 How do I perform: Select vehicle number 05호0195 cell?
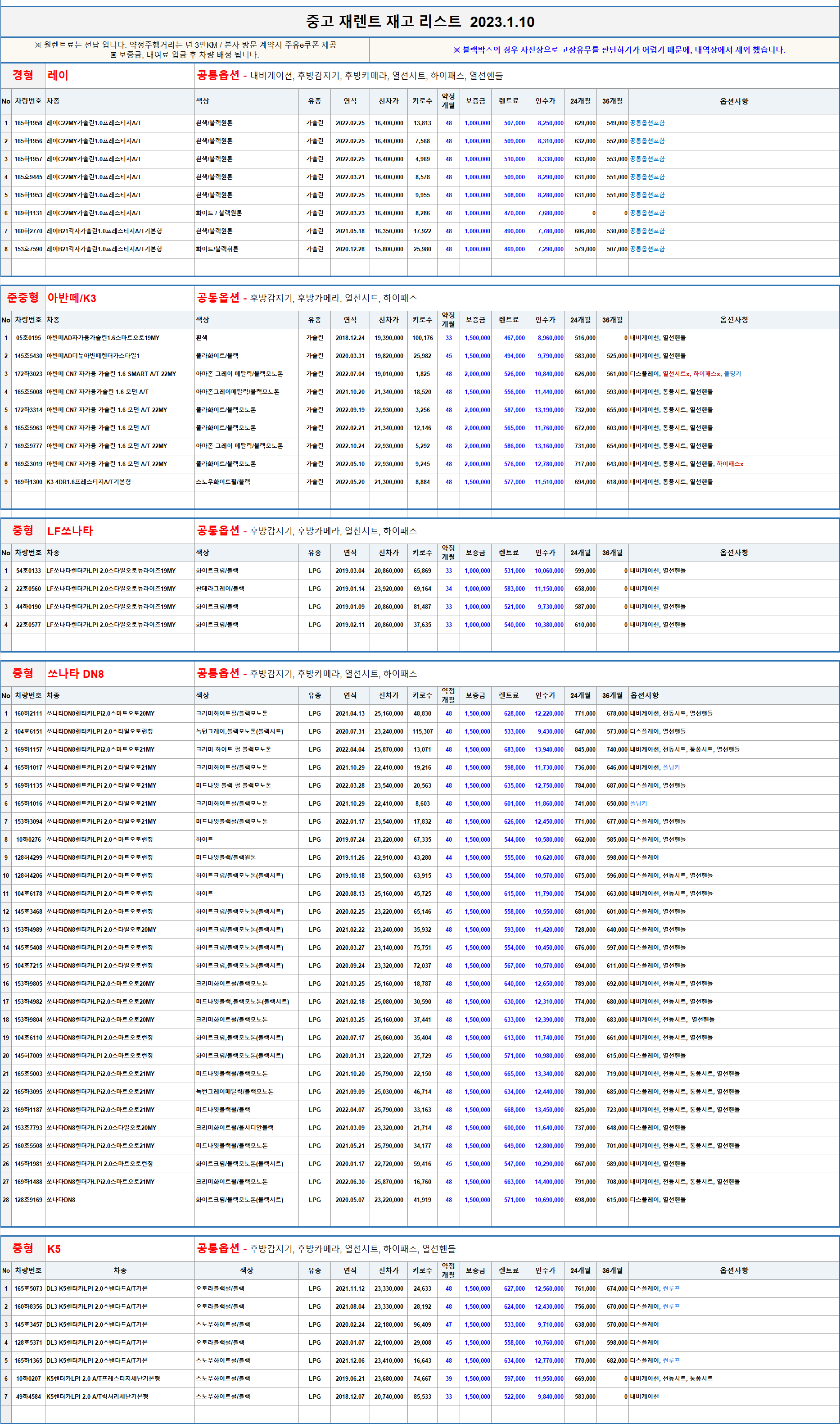(28, 338)
